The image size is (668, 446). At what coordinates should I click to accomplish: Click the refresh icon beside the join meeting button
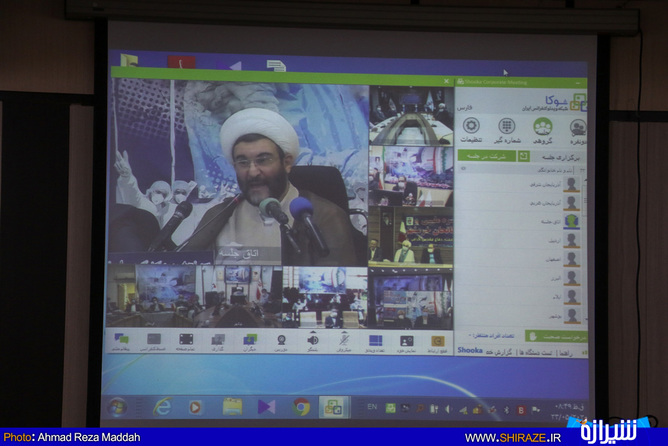(524, 156)
